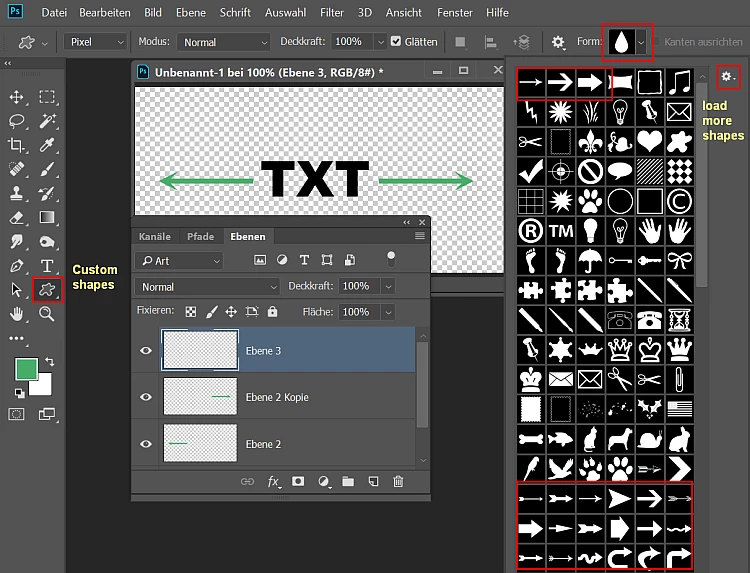Hide the Ebene 3 layer
This screenshot has width=750, height=573.
146,351
